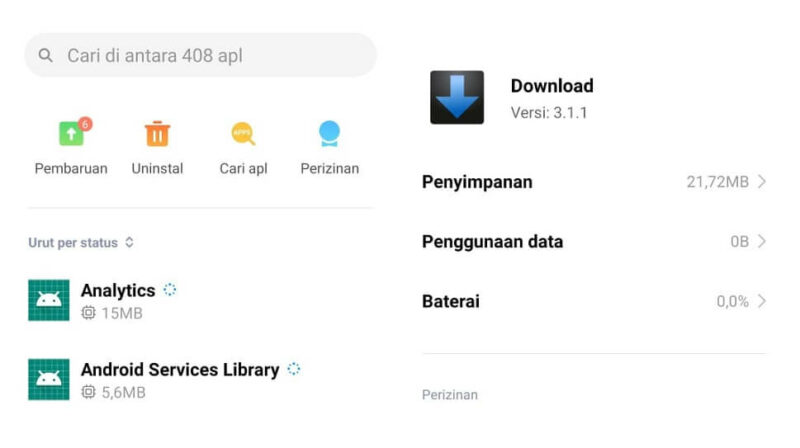800x448 pixels.
Task: Expand the Penggunaan data chevron
Action: (762, 241)
